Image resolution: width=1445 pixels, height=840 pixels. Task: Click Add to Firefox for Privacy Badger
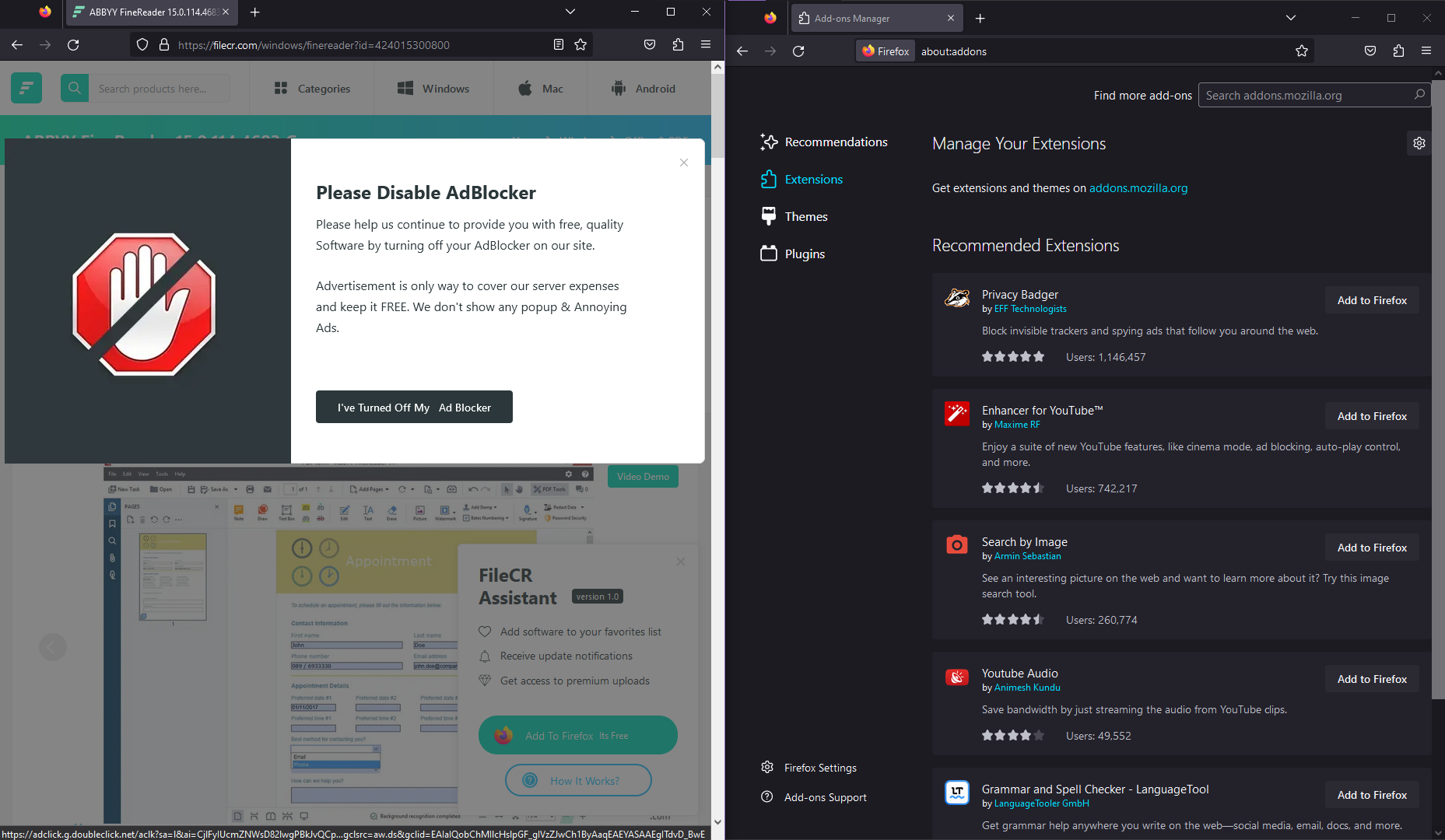[1371, 299]
